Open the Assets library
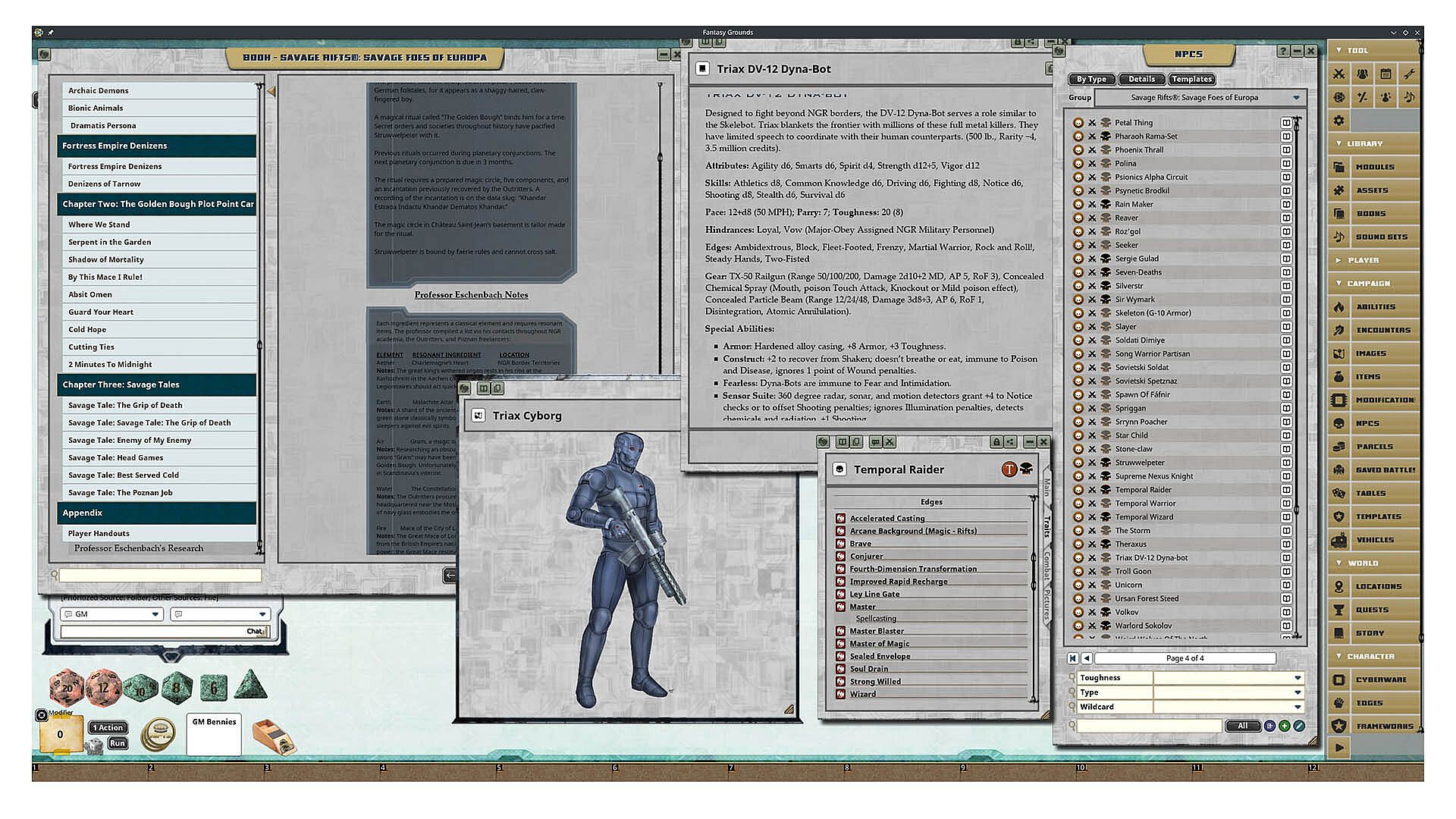Viewport: 1456px width, 819px height. [x=1374, y=190]
